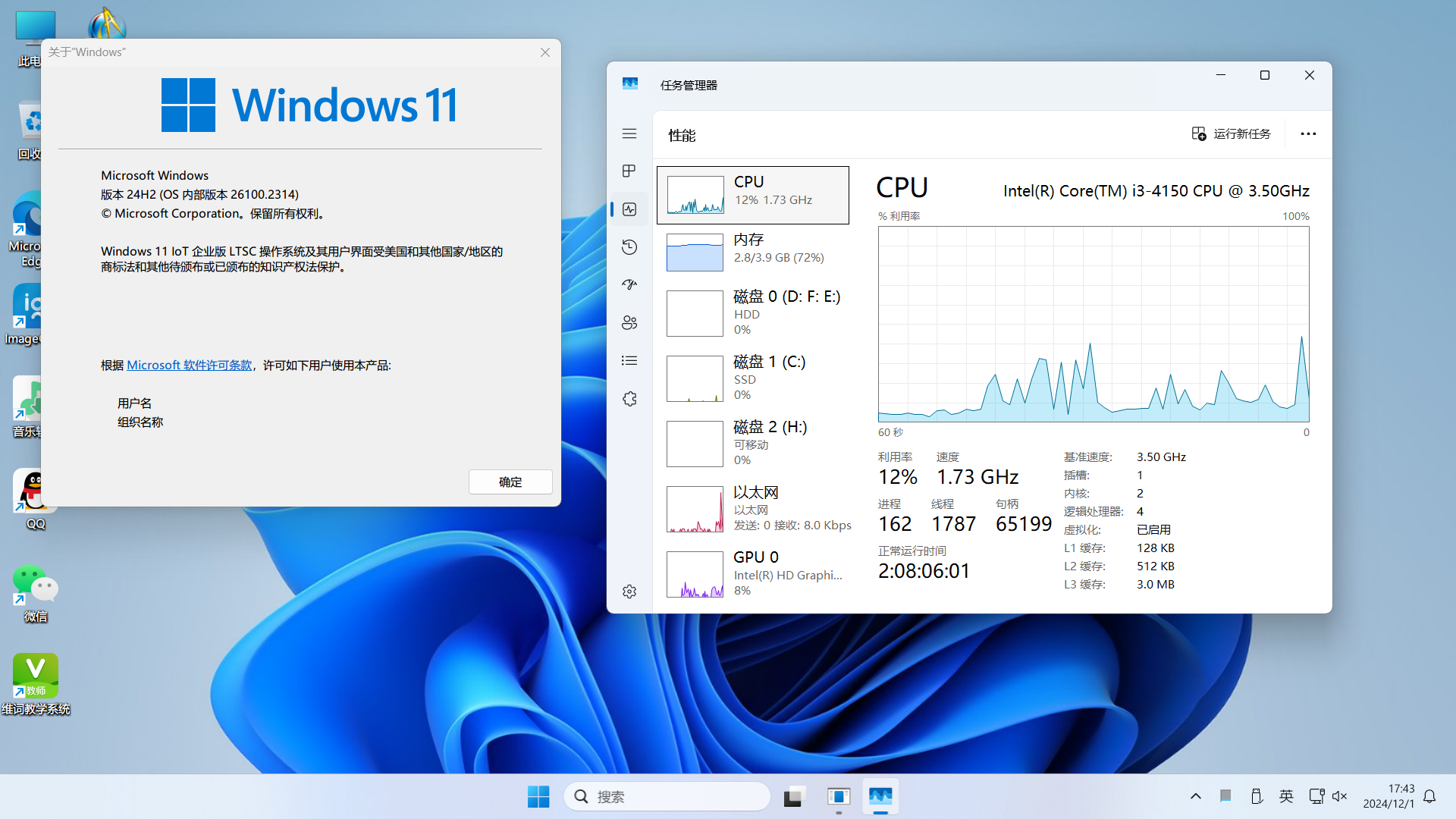Screen dimensions: 1456x819
Task: Open Task Manager settings gear icon
Action: coord(629,591)
